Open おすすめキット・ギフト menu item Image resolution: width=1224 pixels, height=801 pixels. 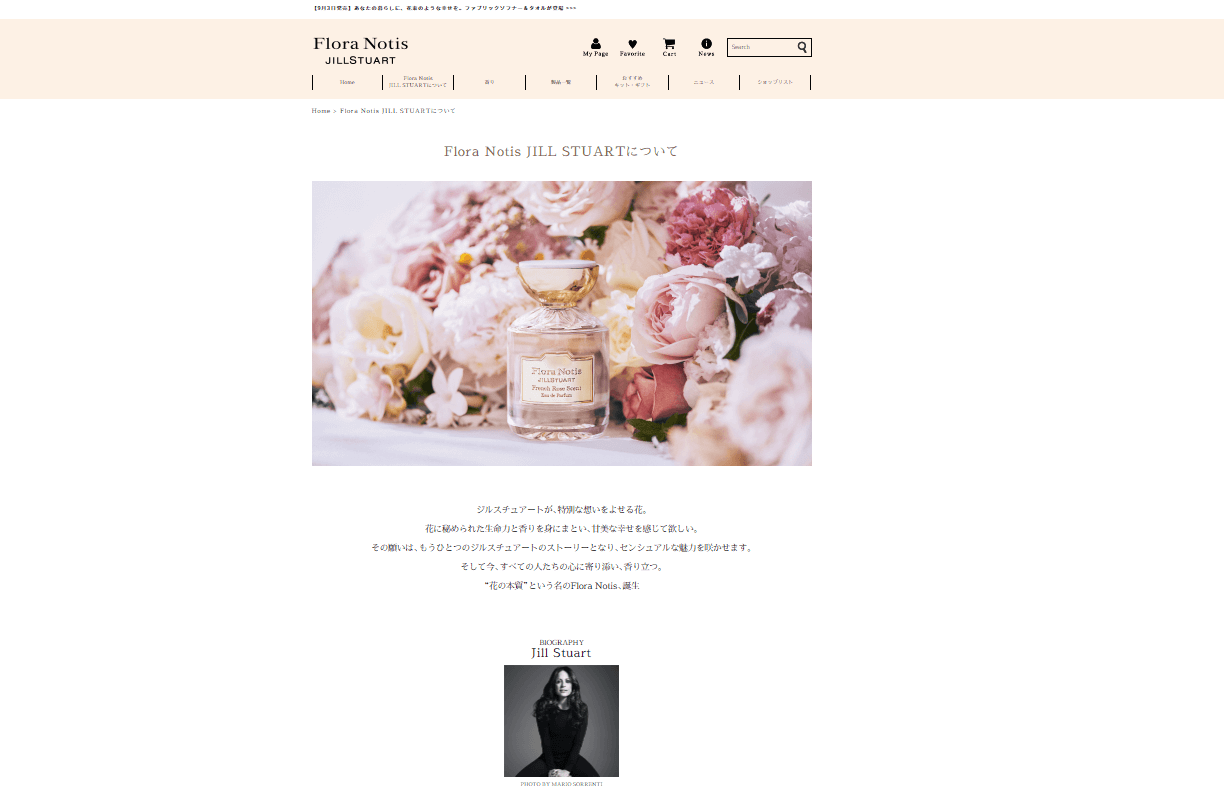pyautogui.click(x=632, y=82)
